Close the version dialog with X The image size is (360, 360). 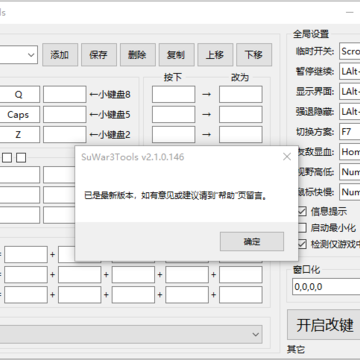[287, 157]
